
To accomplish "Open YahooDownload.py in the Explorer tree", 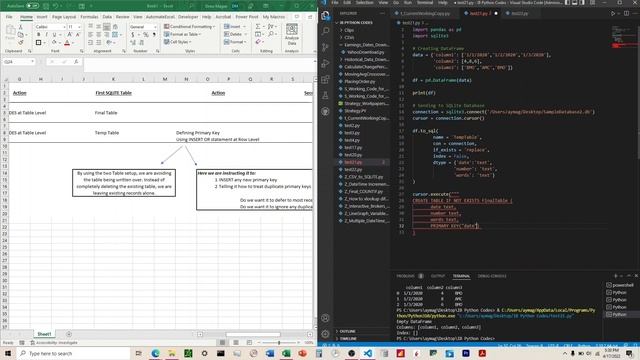I will tap(365, 52).
